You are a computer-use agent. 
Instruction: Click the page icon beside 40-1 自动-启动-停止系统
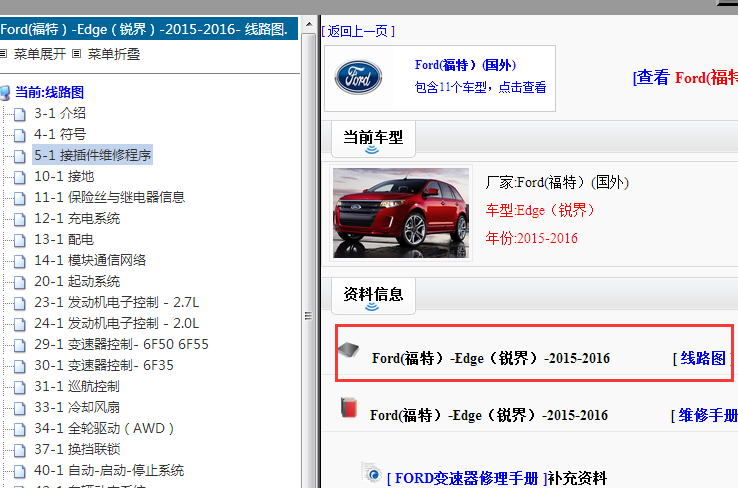(x=19, y=472)
